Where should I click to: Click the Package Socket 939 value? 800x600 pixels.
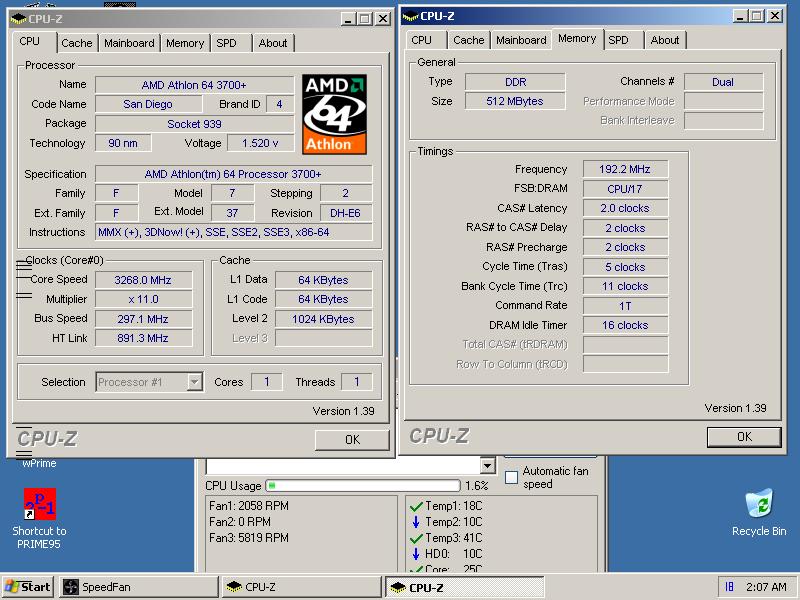(194, 124)
